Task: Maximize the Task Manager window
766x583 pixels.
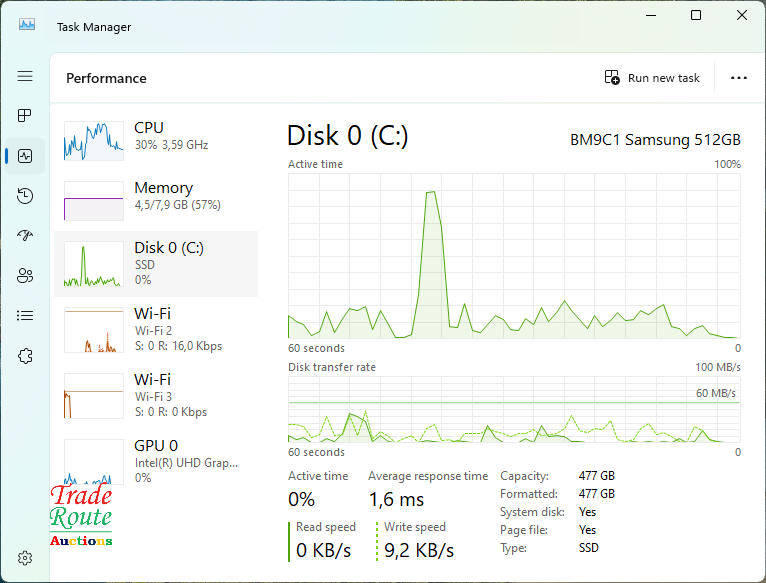Action: (x=696, y=15)
